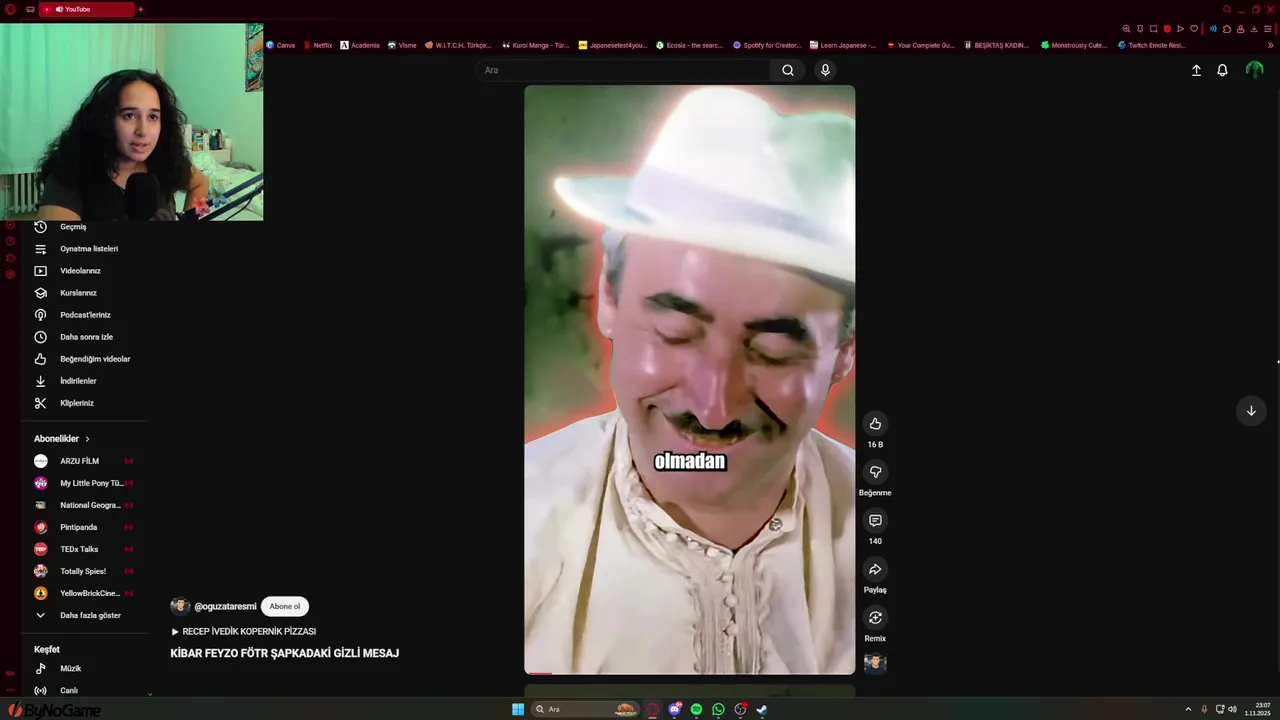Open the Twitch Emote Resi... bookmark
This screenshot has width=1280, height=720.
click(x=1152, y=45)
